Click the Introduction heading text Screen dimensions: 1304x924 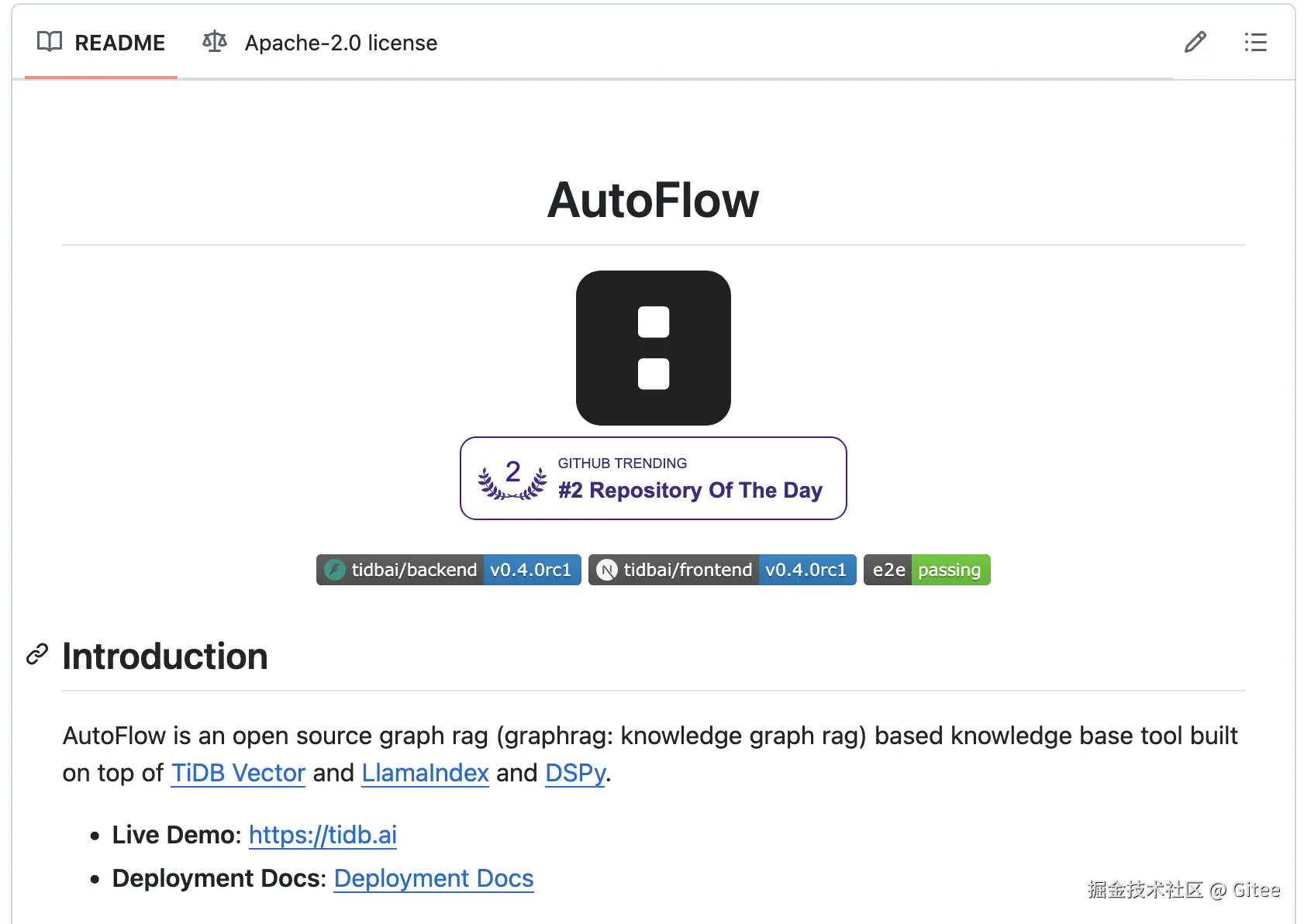[x=165, y=656]
